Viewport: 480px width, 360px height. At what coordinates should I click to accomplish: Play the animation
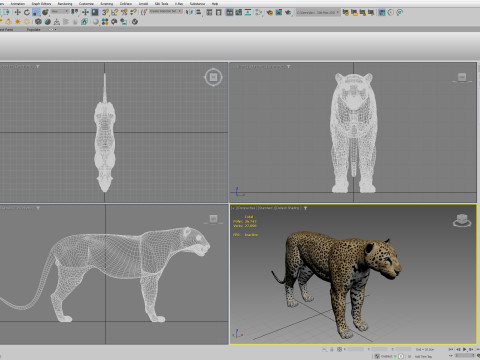464,349
